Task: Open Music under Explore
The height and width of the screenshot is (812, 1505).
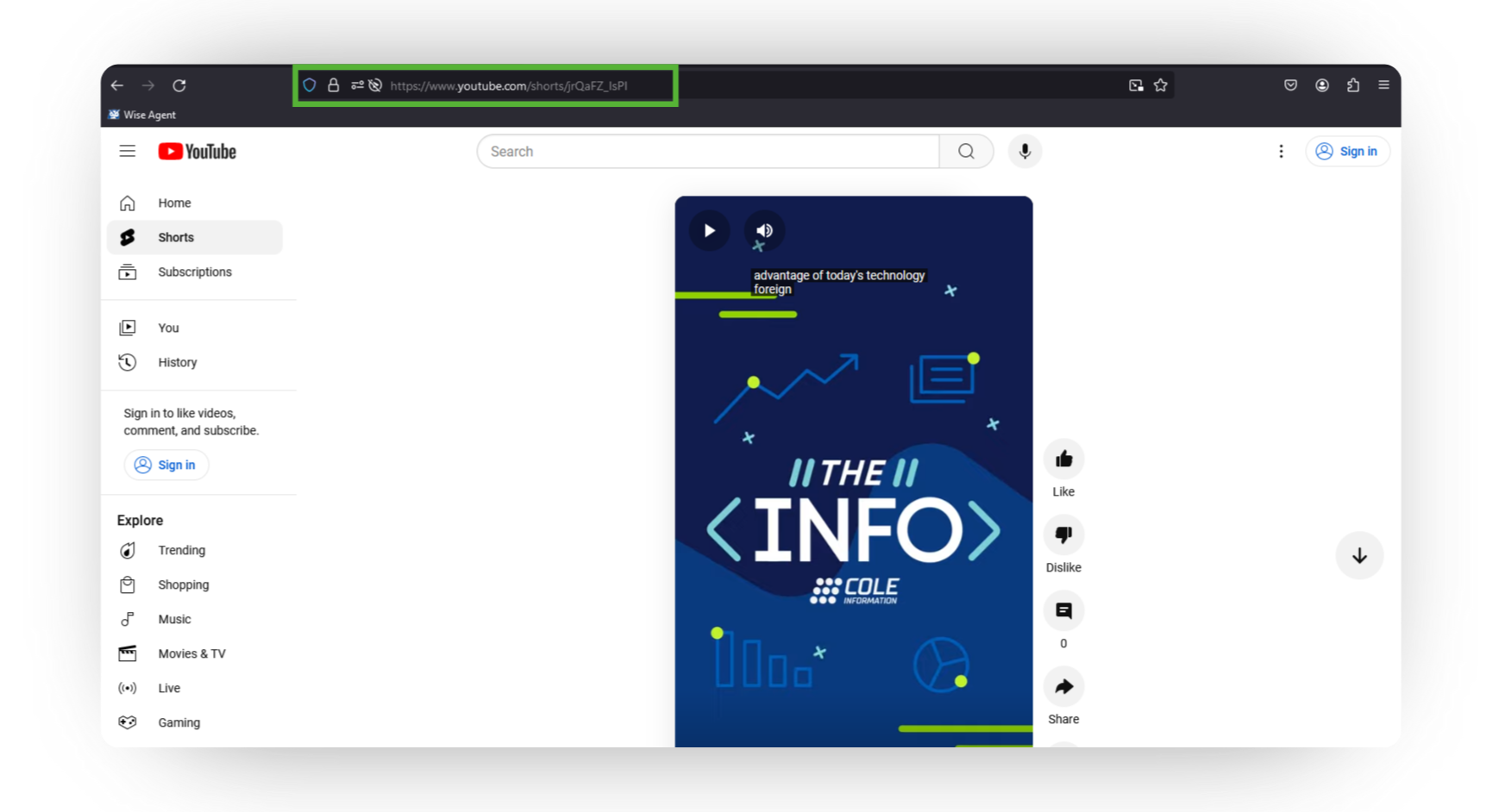Action: 195,620
